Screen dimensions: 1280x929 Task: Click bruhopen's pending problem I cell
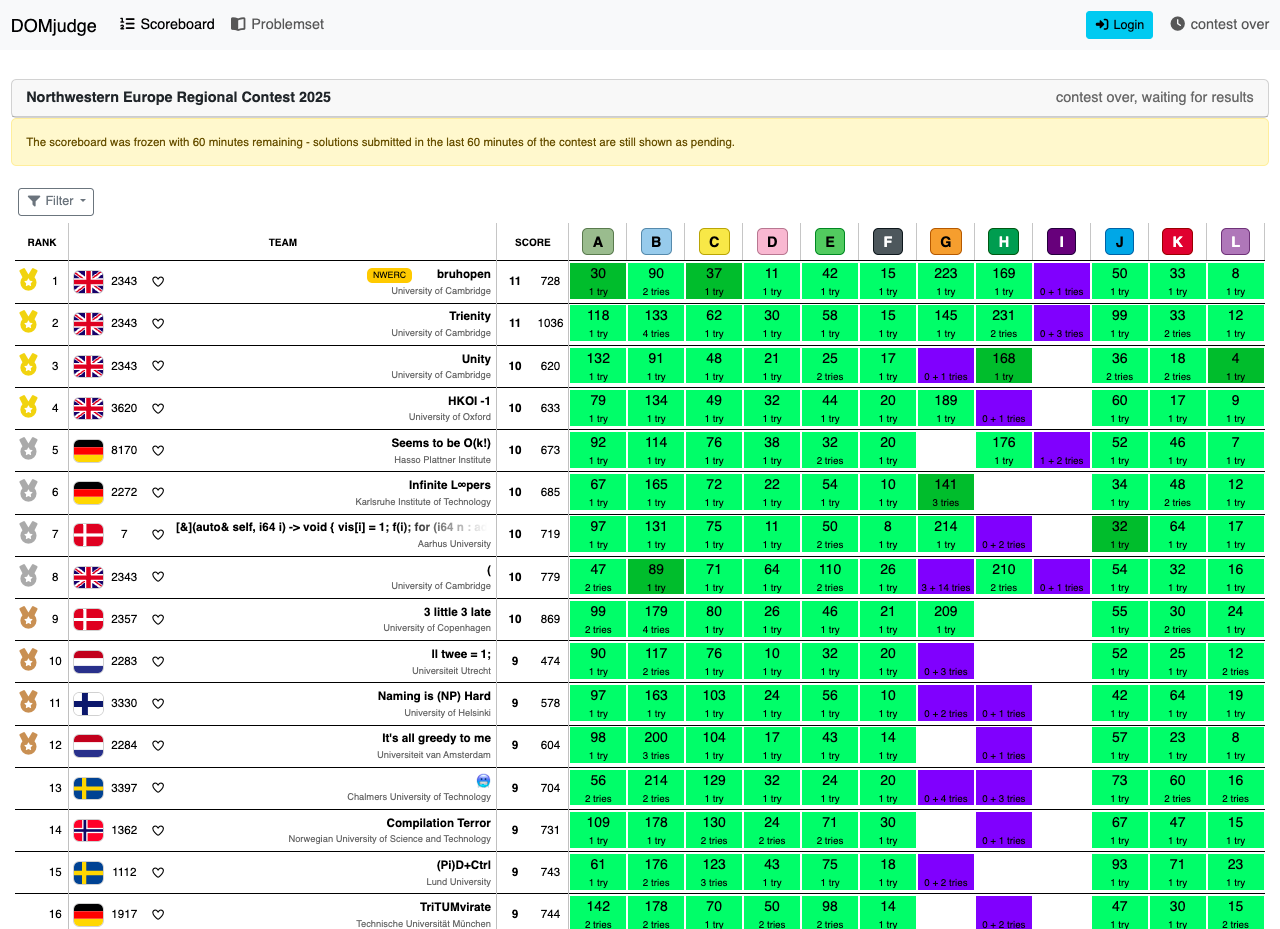point(1062,282)
